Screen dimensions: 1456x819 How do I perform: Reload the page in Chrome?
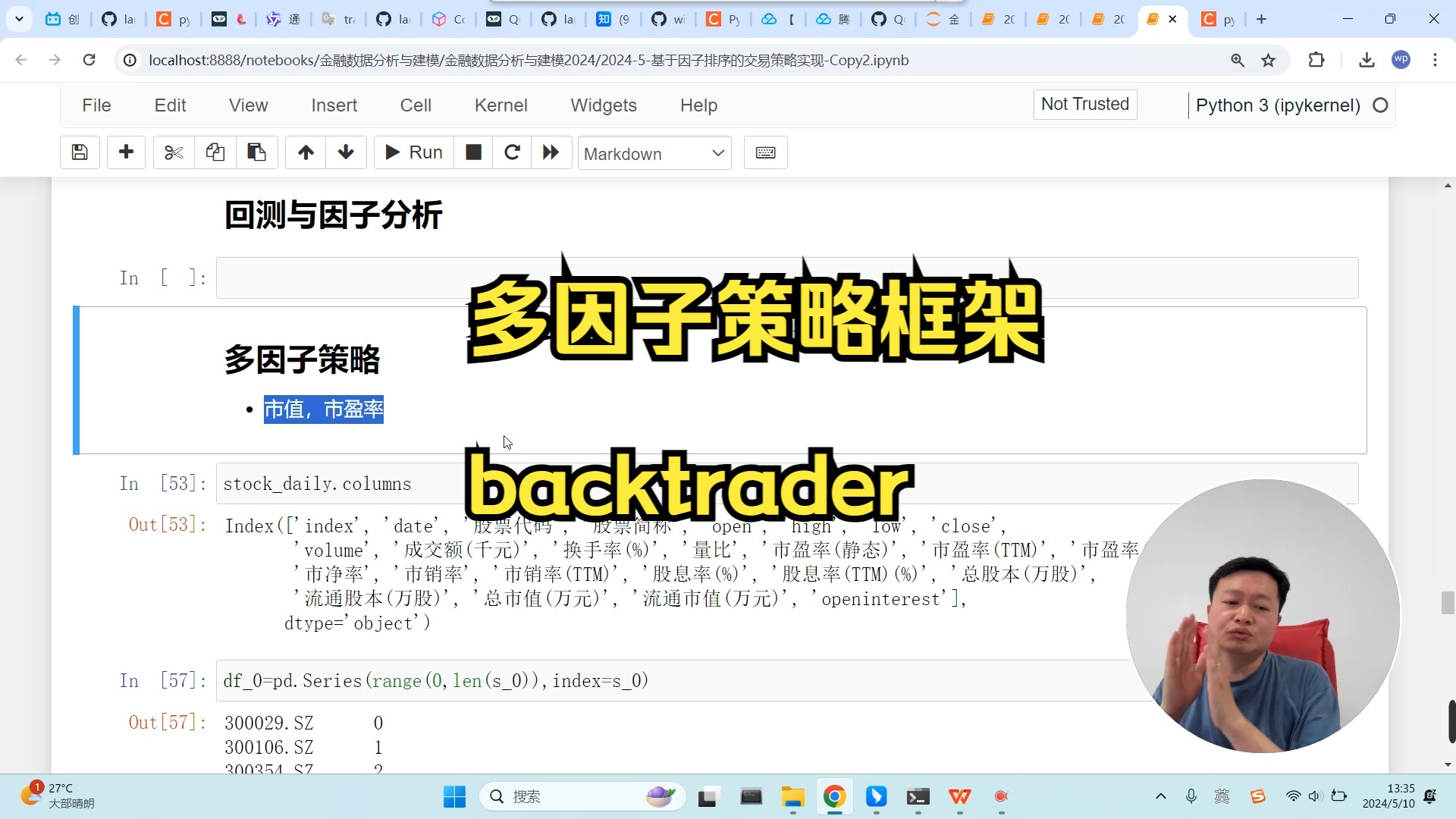(x=89, y=60)
